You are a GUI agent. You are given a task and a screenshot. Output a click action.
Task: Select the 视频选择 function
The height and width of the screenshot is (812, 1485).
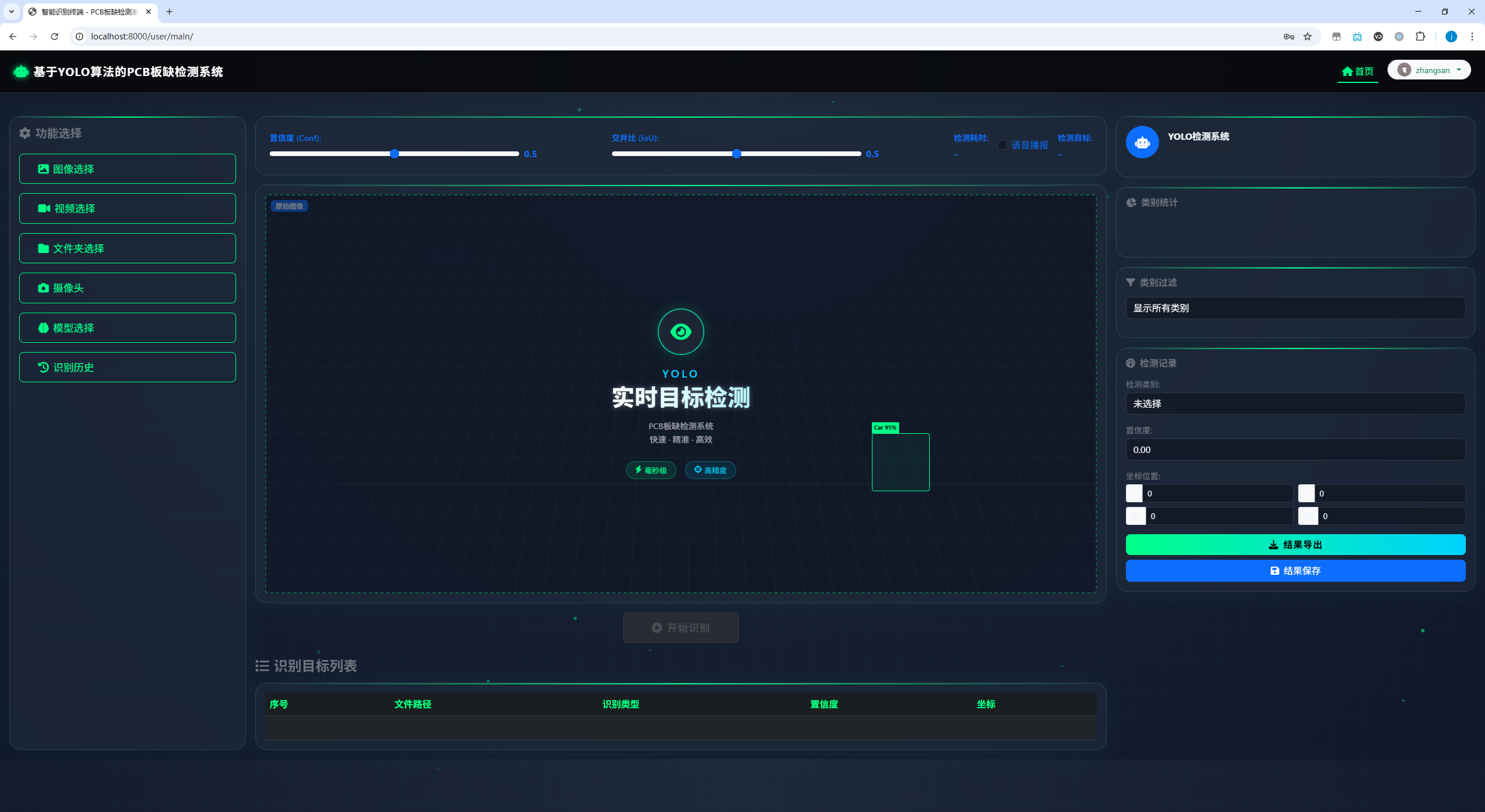[128, 208]
